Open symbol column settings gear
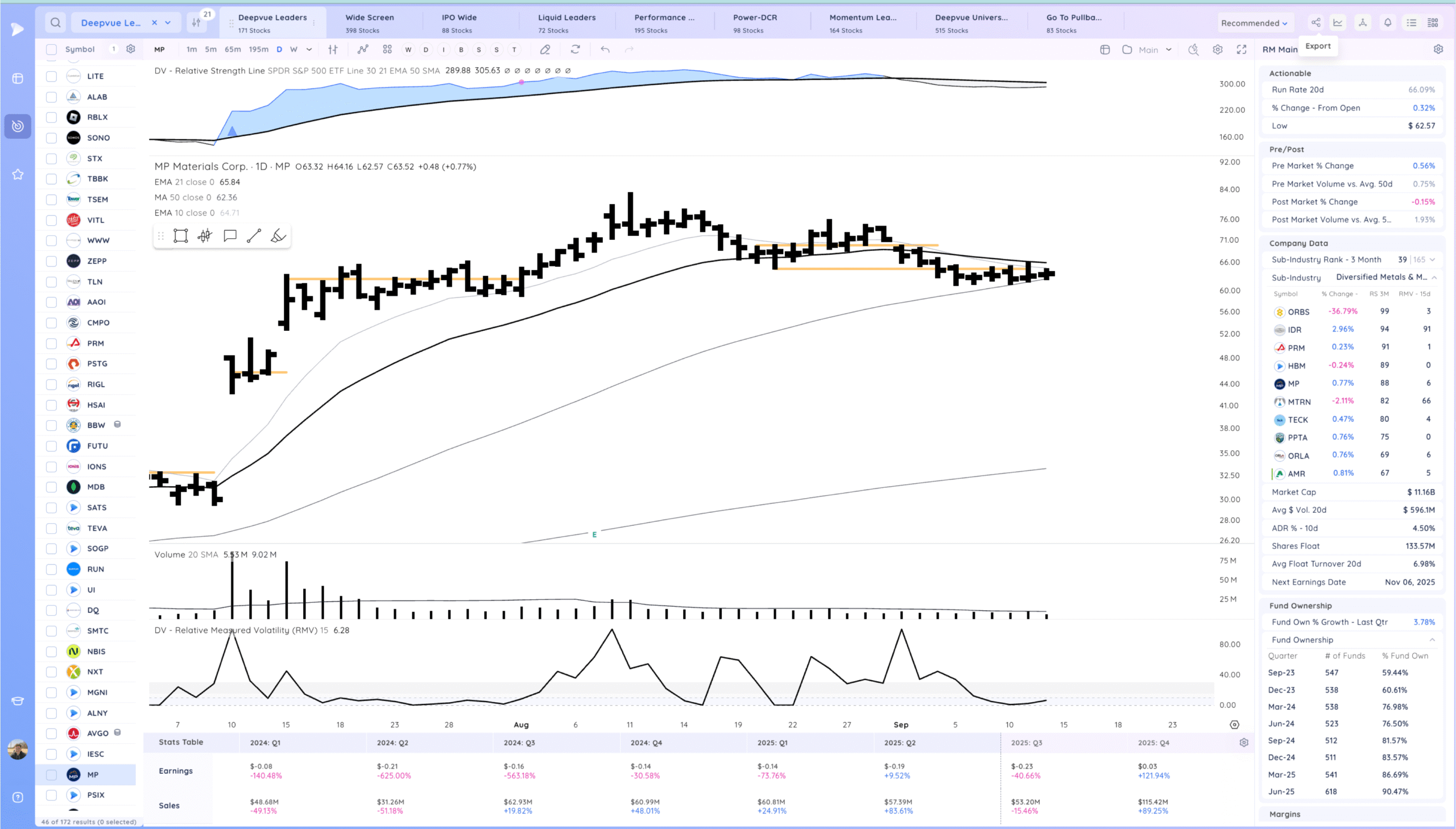 pos(130,49)
